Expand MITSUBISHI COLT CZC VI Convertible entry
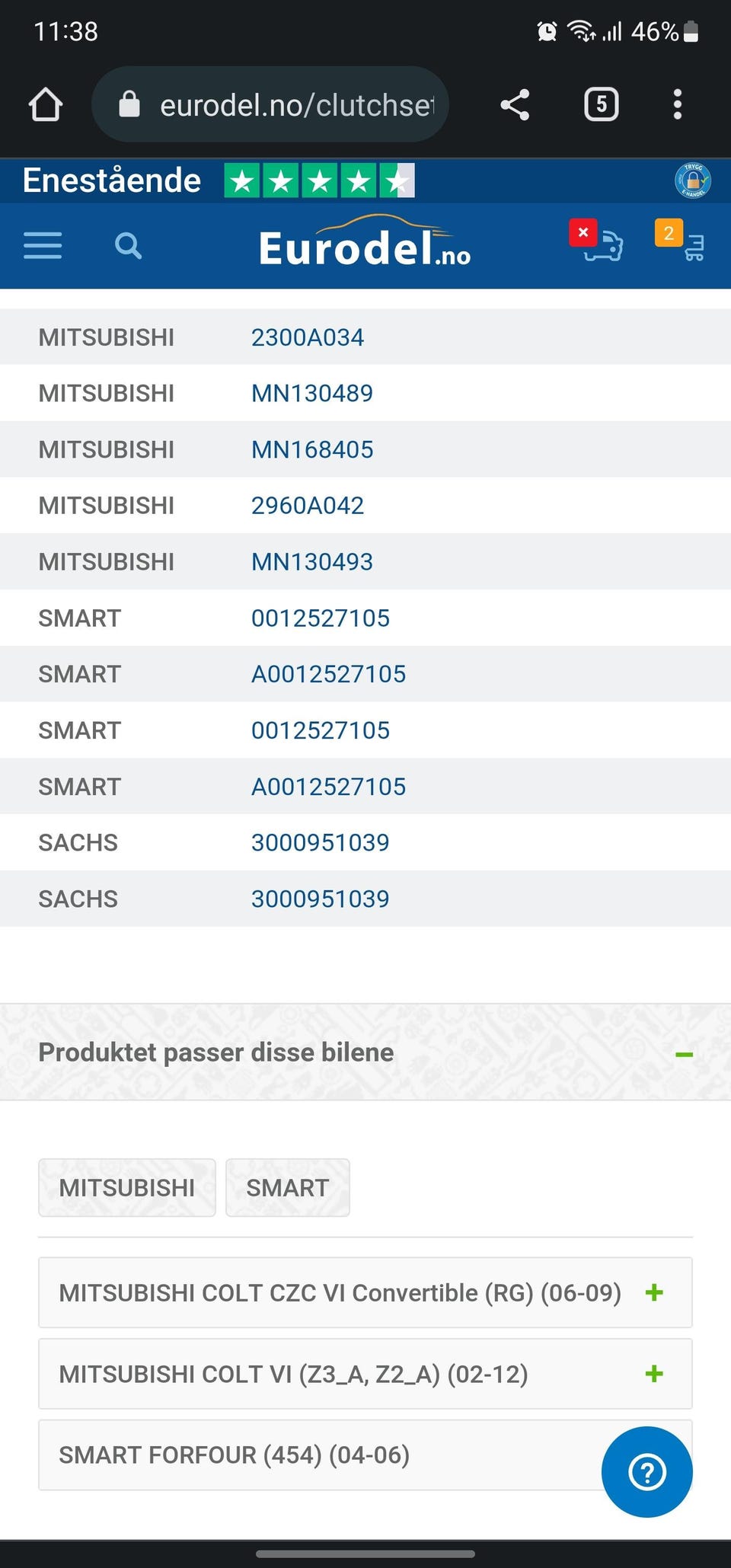Viewport: 731px width, 1568px height. [x=365, y=1292]
